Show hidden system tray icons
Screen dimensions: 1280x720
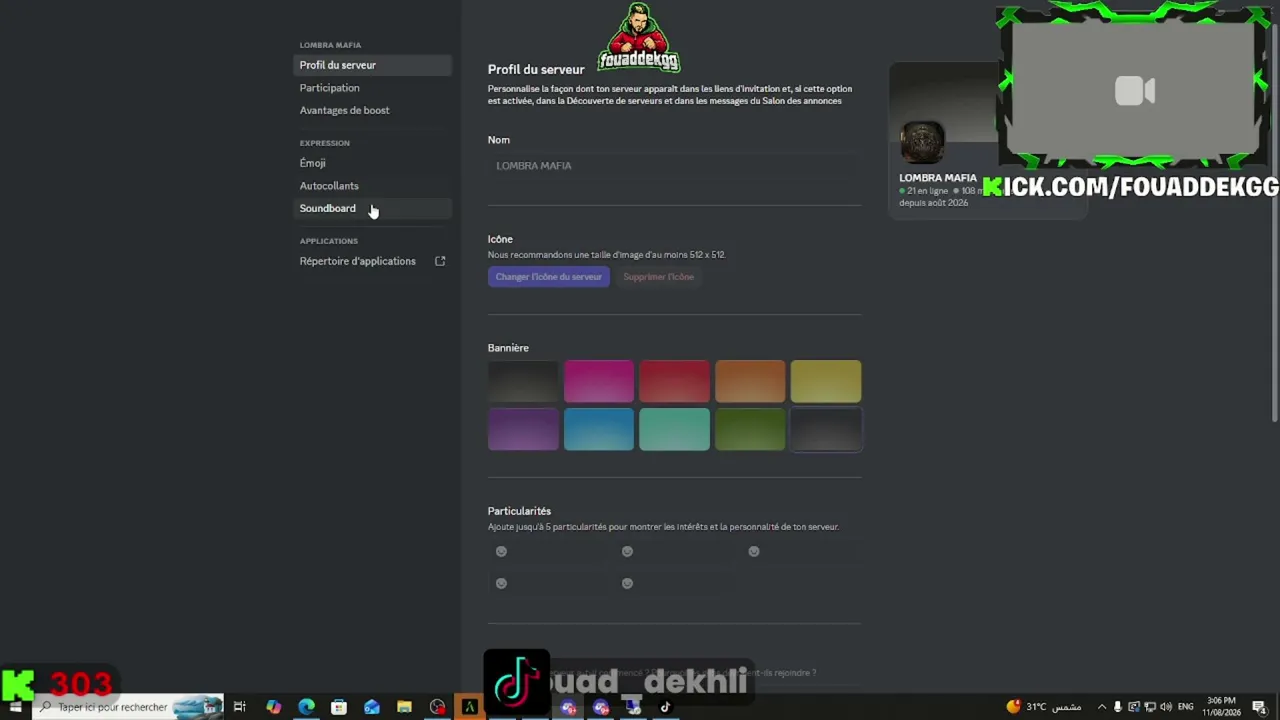1102,707
